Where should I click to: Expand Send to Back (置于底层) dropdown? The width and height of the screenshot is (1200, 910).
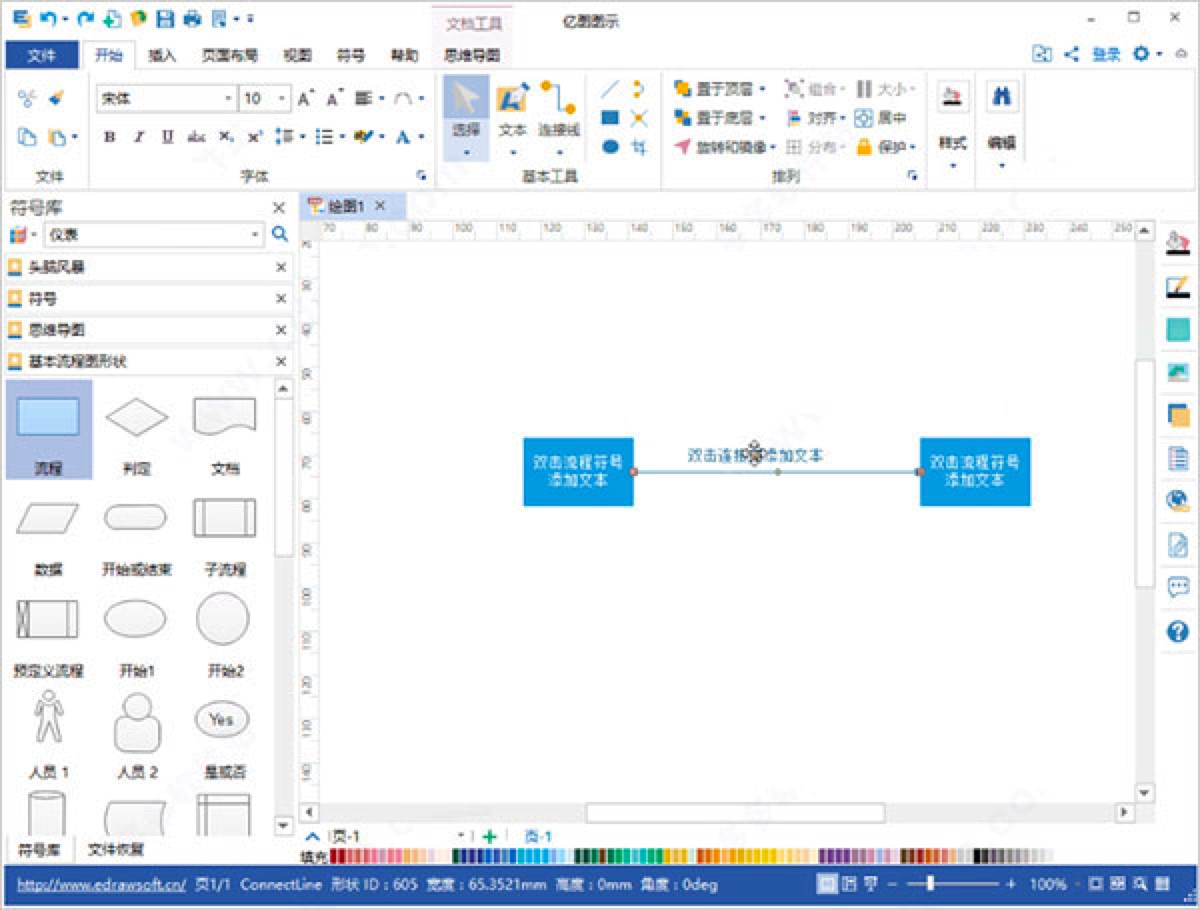pyautogui.click(x=763, y=118)
